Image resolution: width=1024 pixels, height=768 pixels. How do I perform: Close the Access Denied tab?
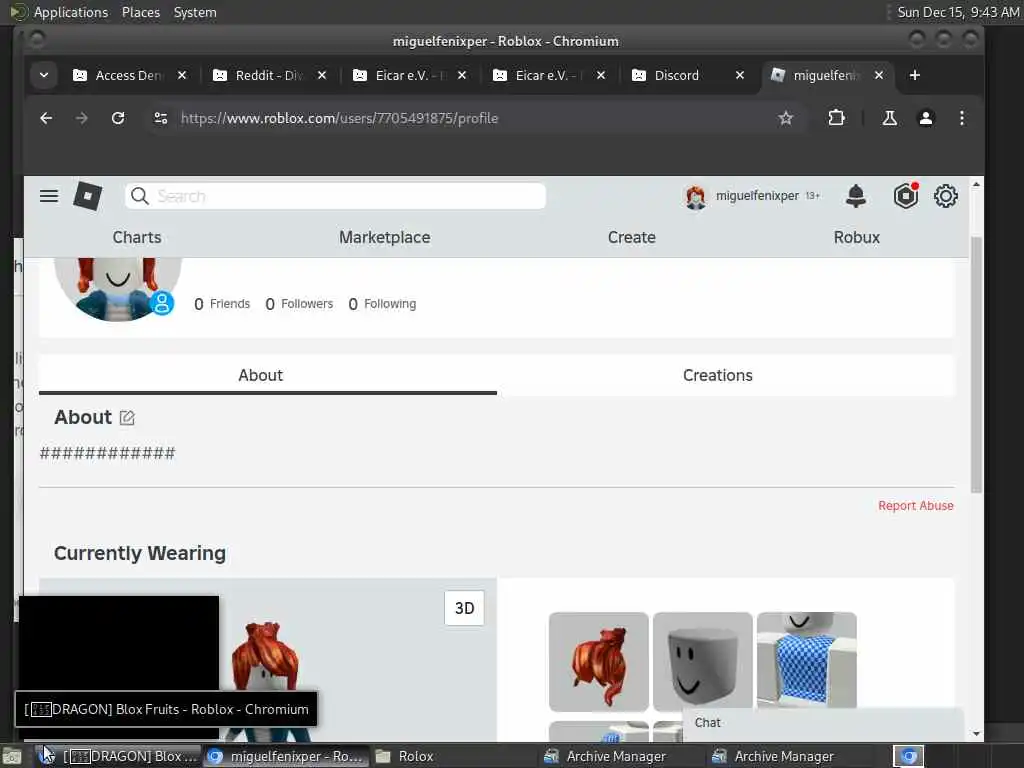click(x=182, y=76)
